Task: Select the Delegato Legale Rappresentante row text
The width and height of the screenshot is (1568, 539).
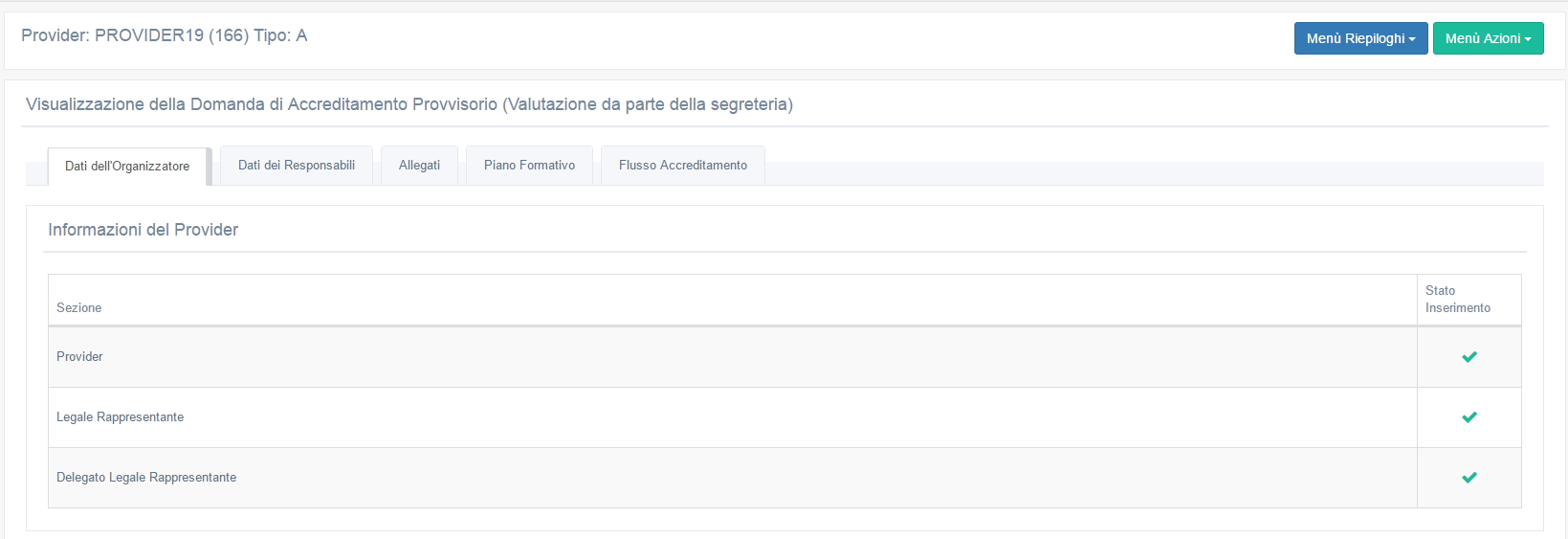Action: (x=146, y=478)
